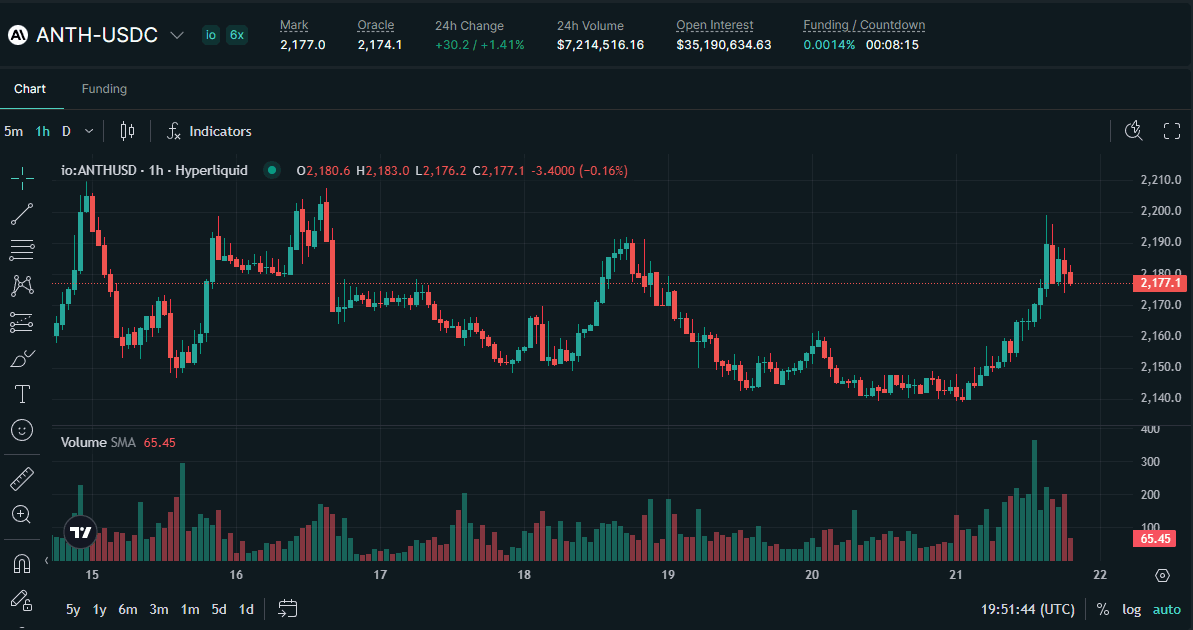Select the 1h timeframe
Image resolution: width=1193 pixels, height=630 pixels.
pyautogui.click(x=43, y=132)
